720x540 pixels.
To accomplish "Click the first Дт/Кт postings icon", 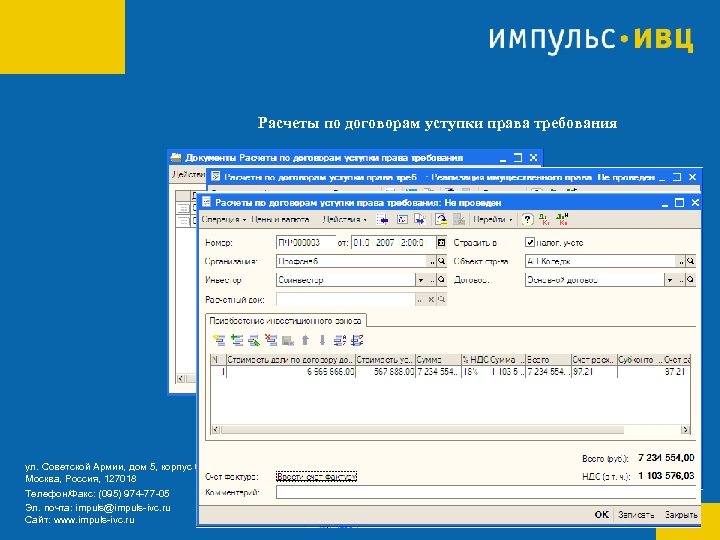I will 544,219.
